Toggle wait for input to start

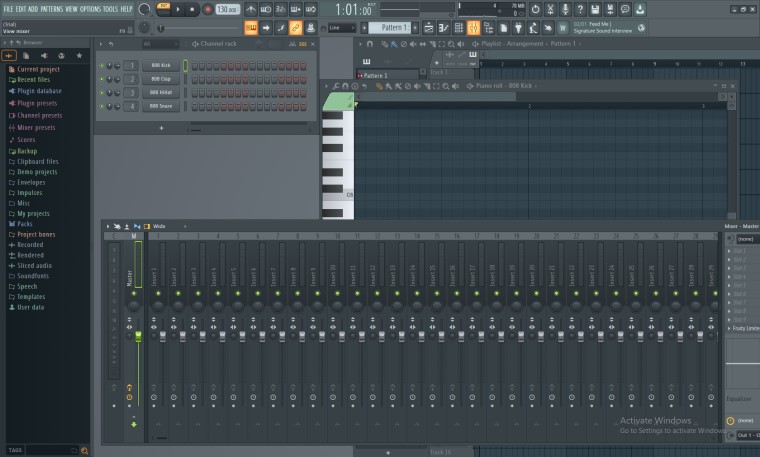click(x=266, y=9)
